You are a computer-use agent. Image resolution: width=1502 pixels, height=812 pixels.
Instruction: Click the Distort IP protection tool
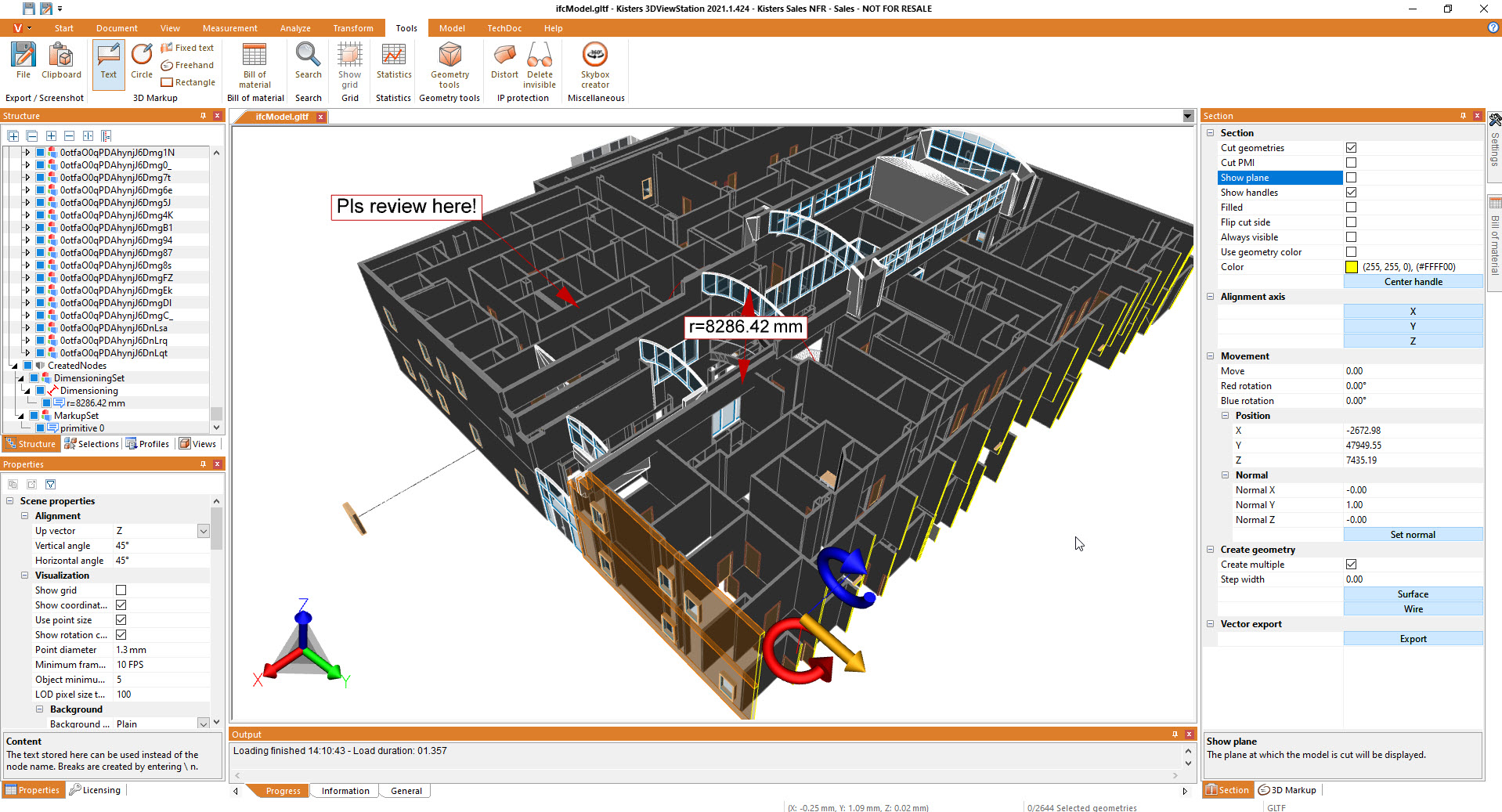click(x=504, y=61)
